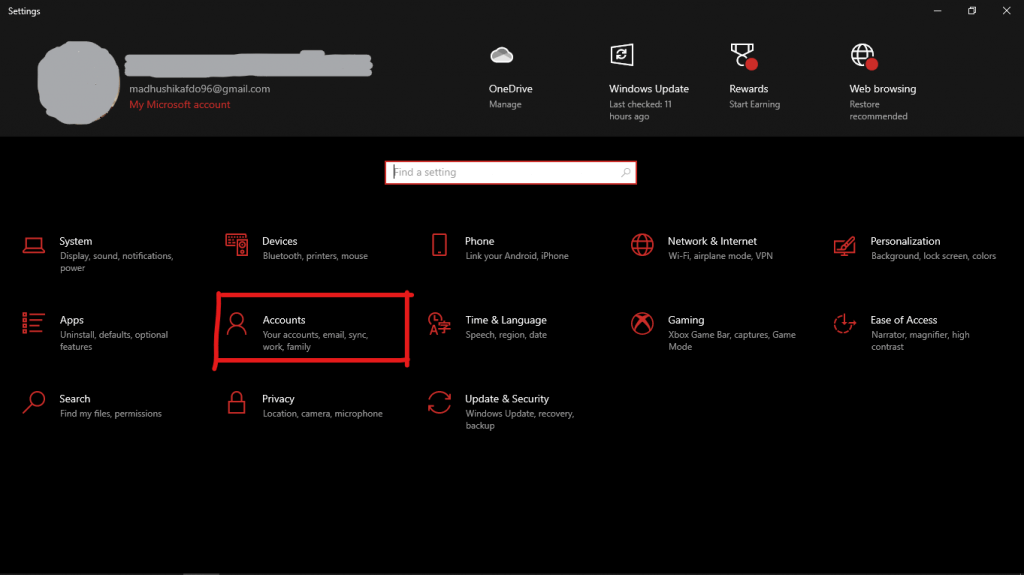The image size is (1024, 575).
Task: Focus the Find a setting search box
Action: (x=511, y=172)
